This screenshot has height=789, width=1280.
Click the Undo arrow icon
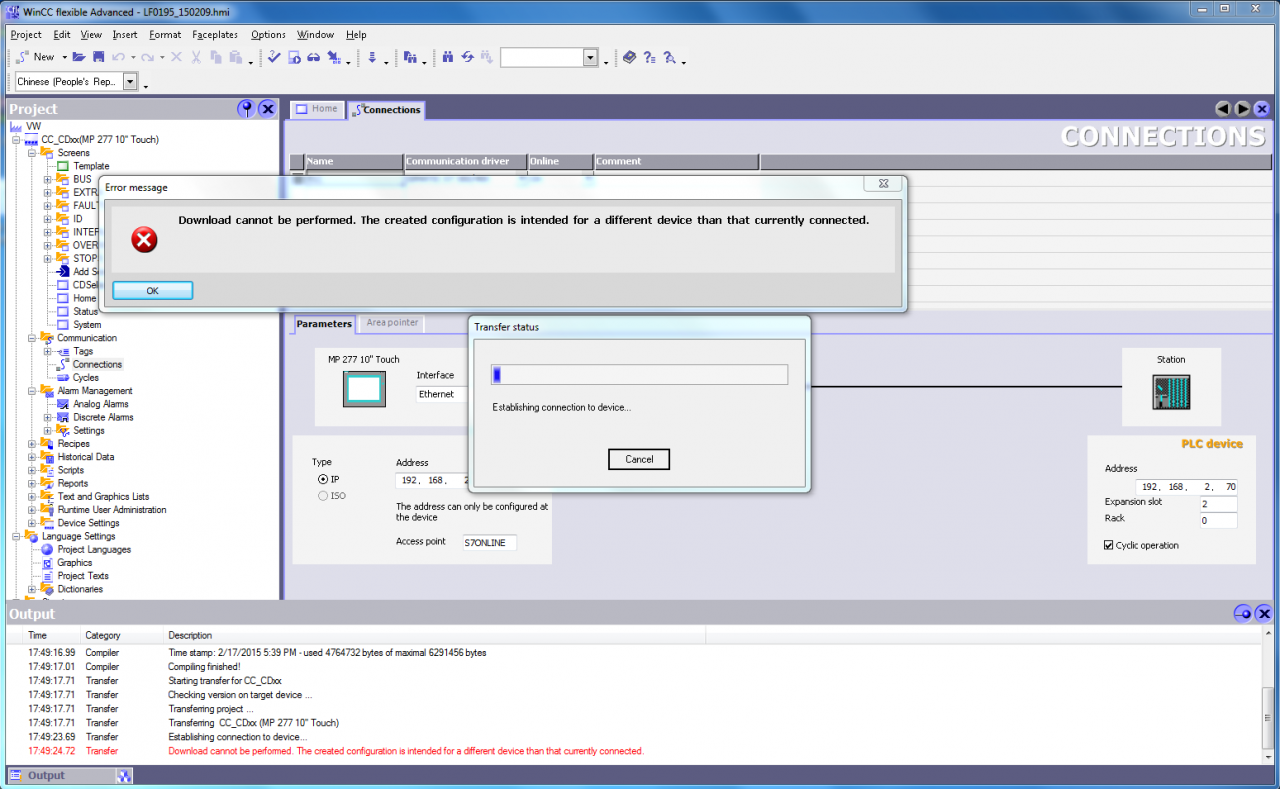[118, 57]
